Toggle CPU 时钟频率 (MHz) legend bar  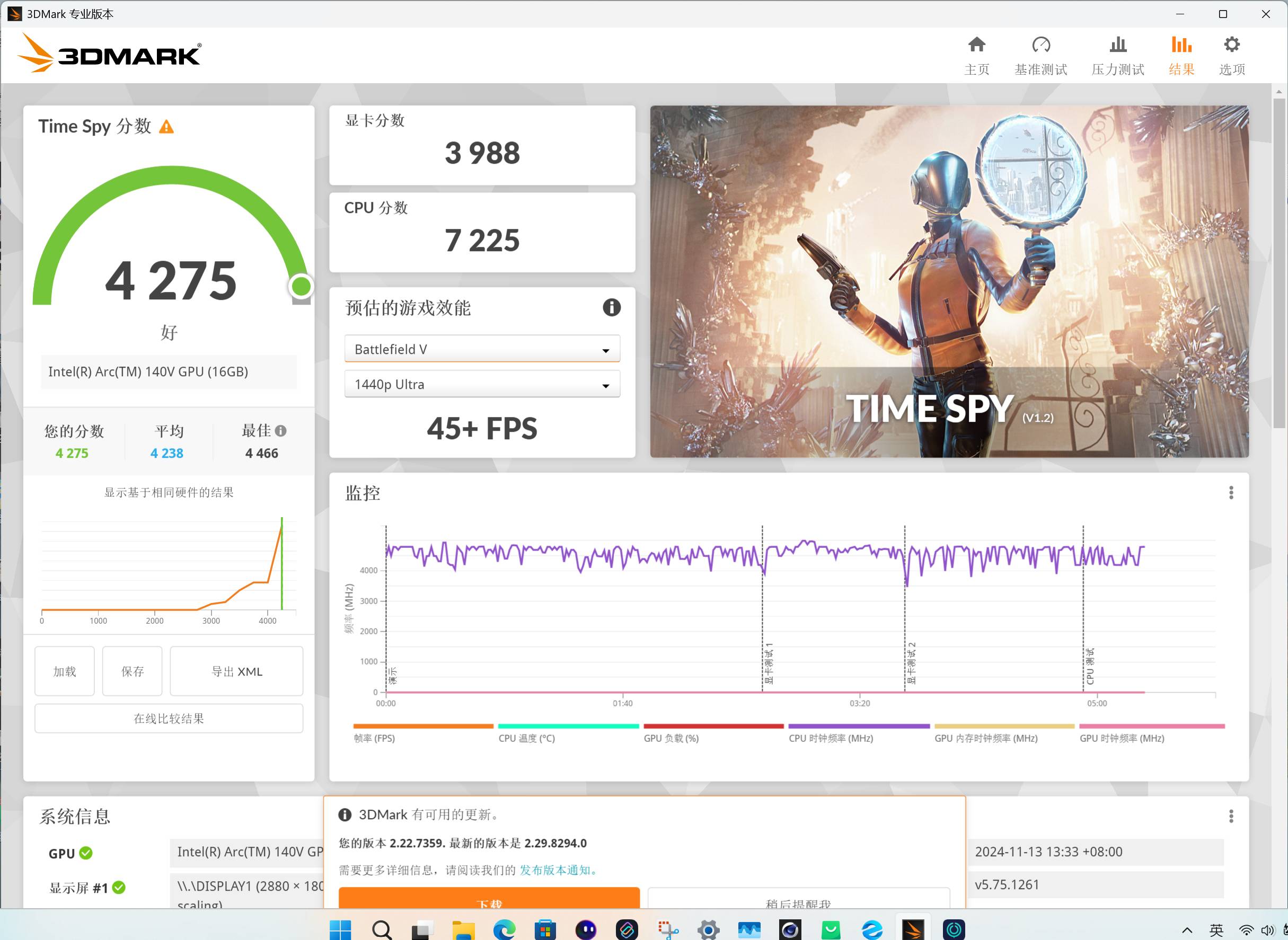[x=859, y=726]
